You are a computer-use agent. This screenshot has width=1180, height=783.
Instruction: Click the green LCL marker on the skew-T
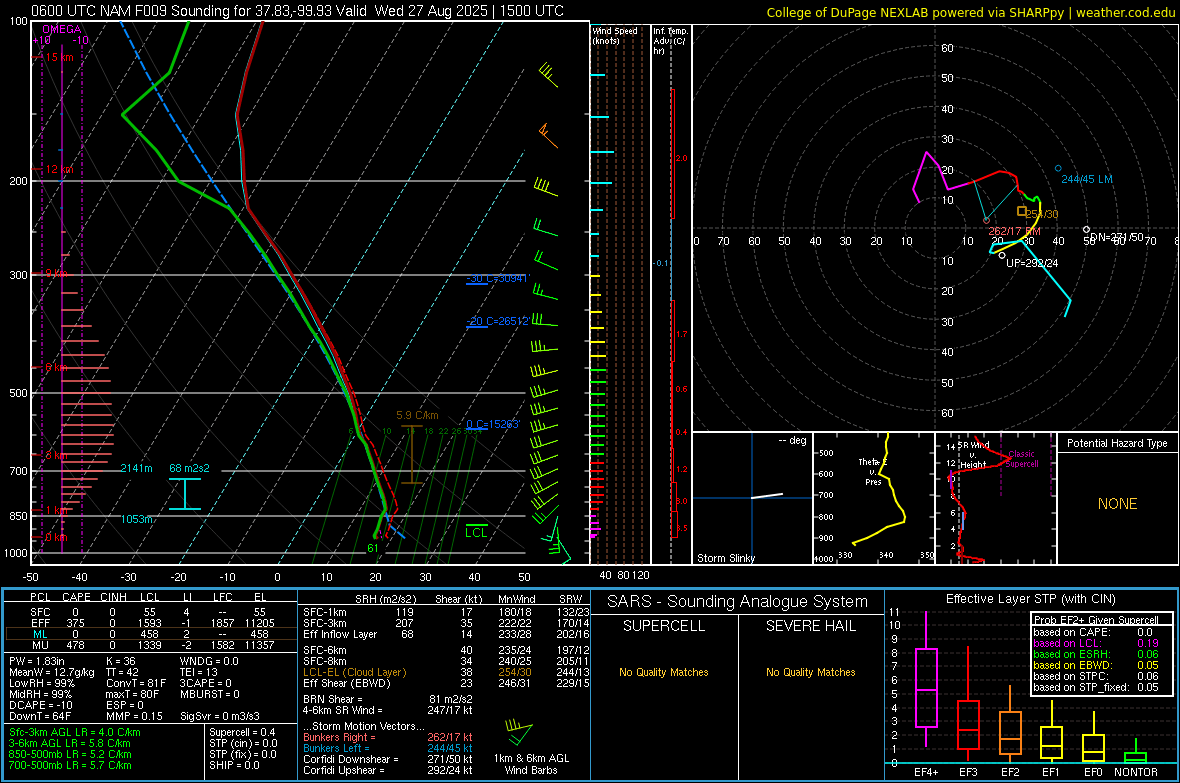(x=476, y=531)
